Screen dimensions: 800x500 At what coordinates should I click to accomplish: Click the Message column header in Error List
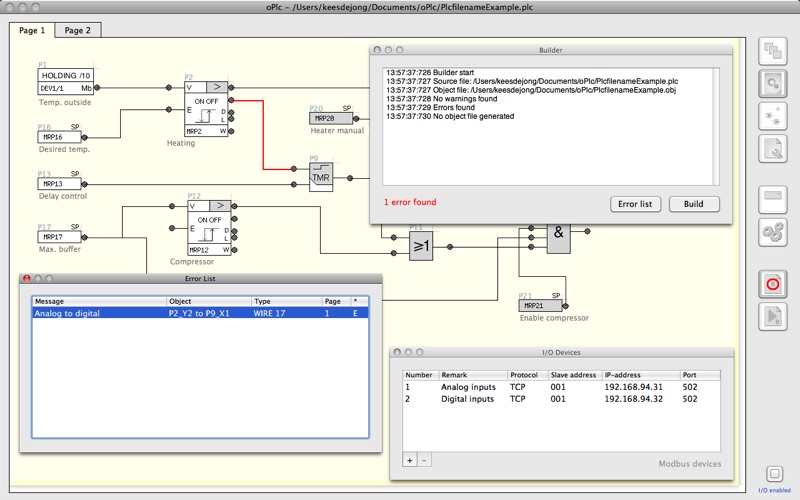pos(99,302)
